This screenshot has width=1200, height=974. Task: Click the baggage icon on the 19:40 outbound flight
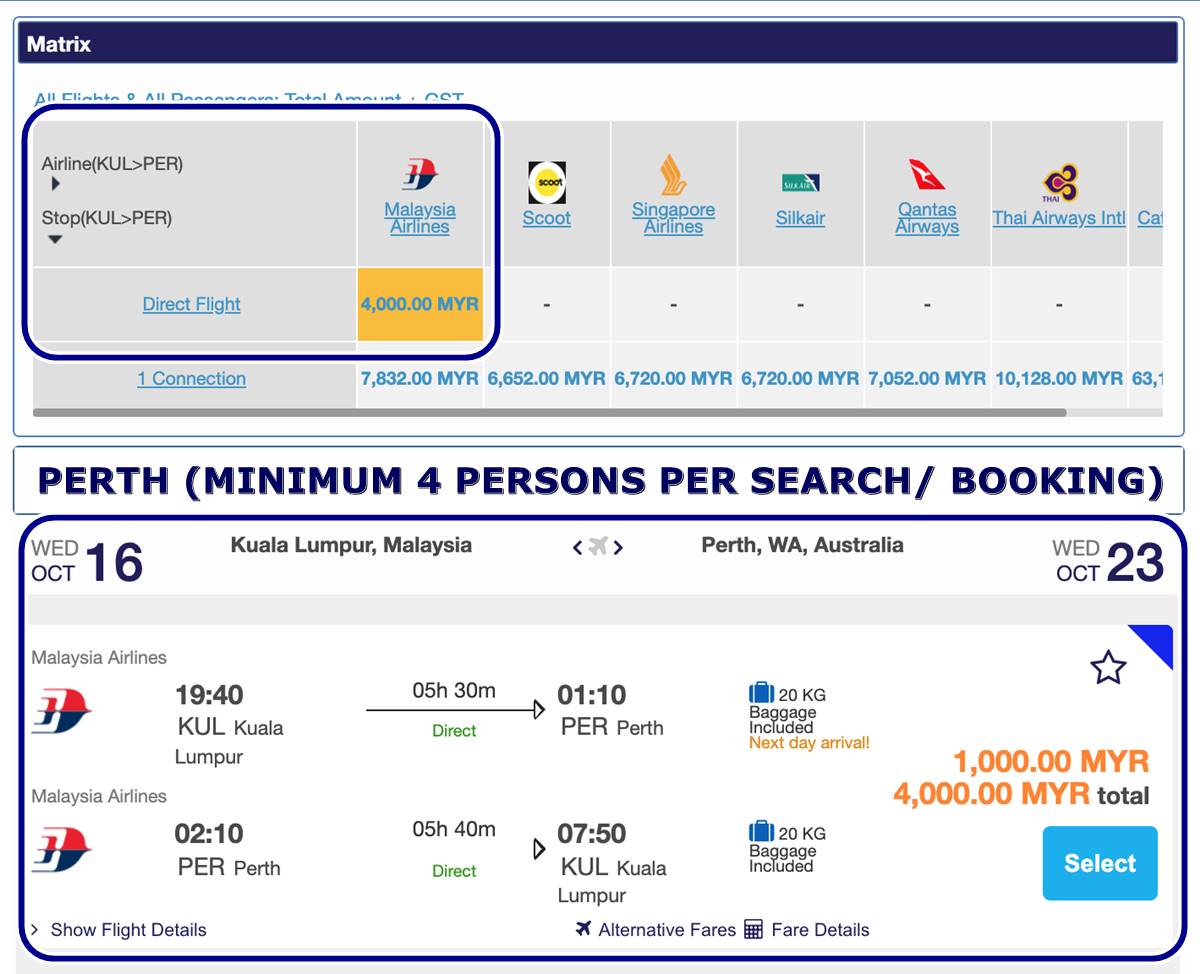click(762, 693)
